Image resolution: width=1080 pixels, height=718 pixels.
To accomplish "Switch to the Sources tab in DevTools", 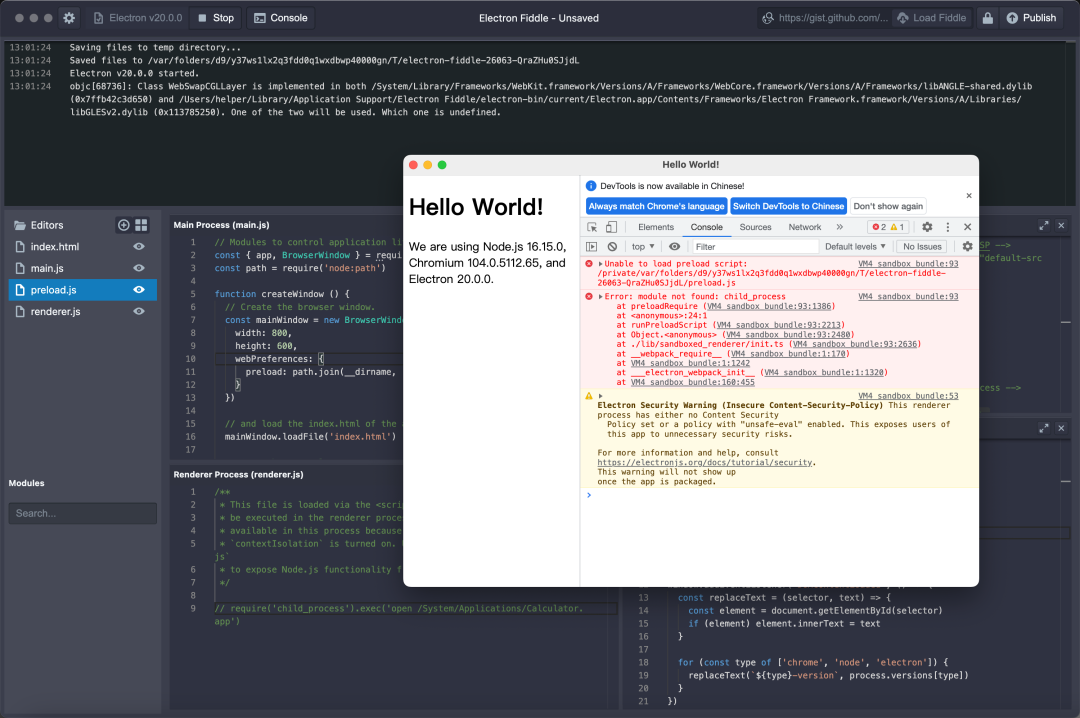I will (755, 227).
